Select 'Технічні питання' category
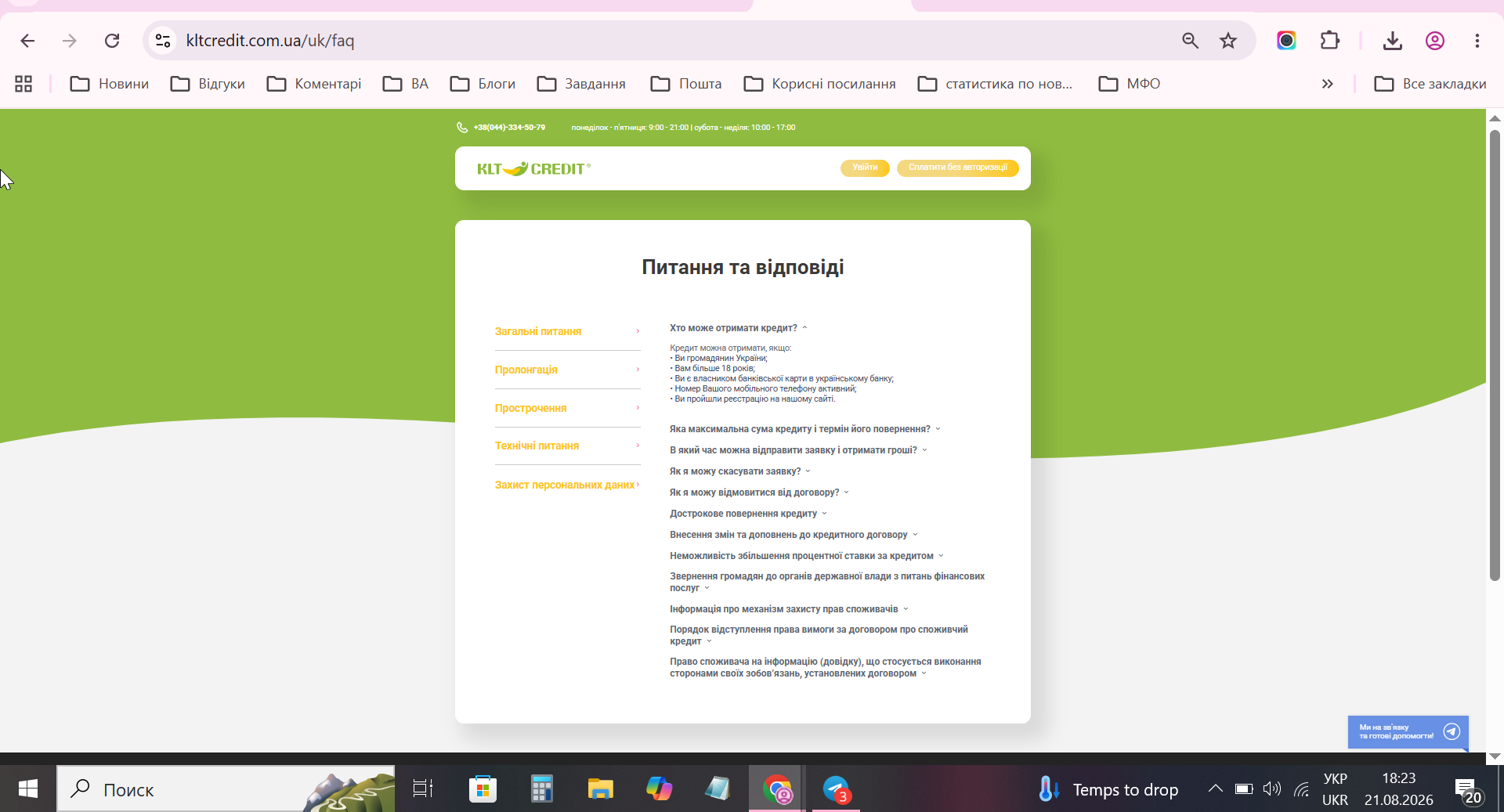 click(x=567, y=446)
